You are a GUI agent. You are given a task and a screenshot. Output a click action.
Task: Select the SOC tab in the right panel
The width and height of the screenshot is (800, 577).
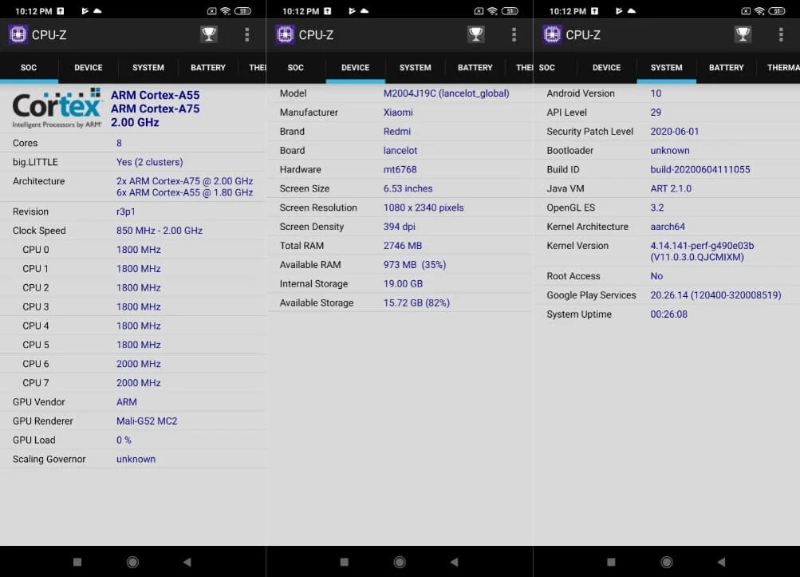tap(546, 67)
